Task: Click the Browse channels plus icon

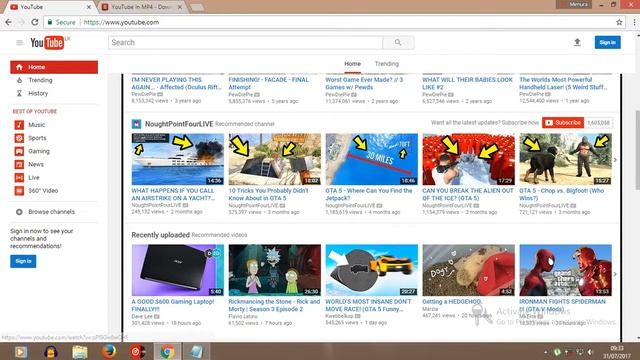Action: [19, 212]
